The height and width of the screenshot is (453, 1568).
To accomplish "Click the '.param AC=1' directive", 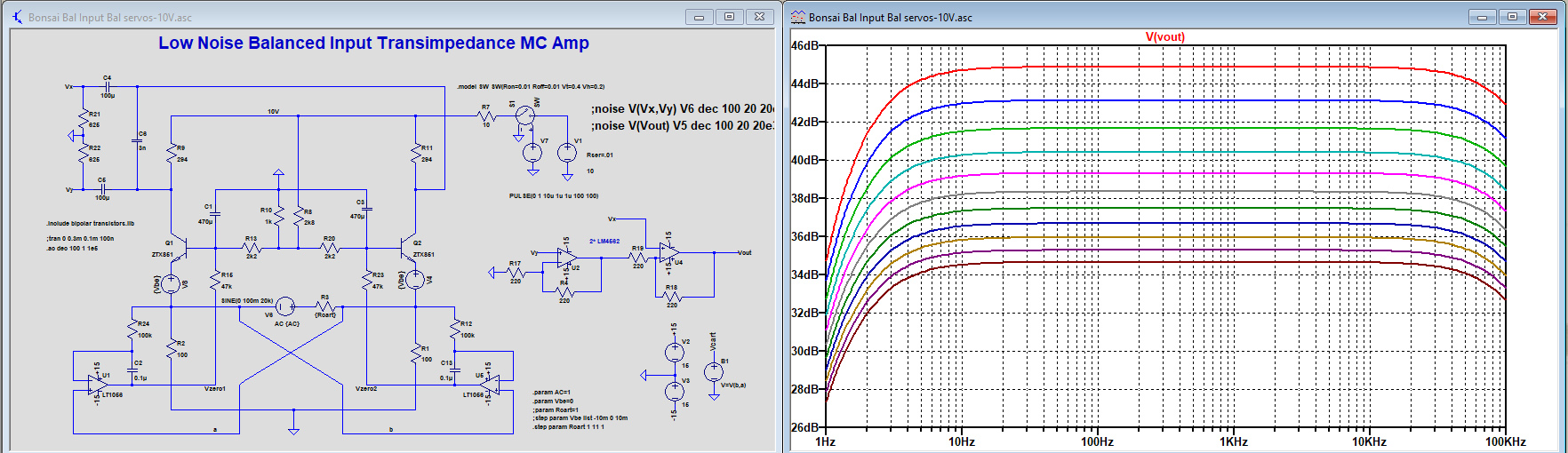I will click(551, 393).
